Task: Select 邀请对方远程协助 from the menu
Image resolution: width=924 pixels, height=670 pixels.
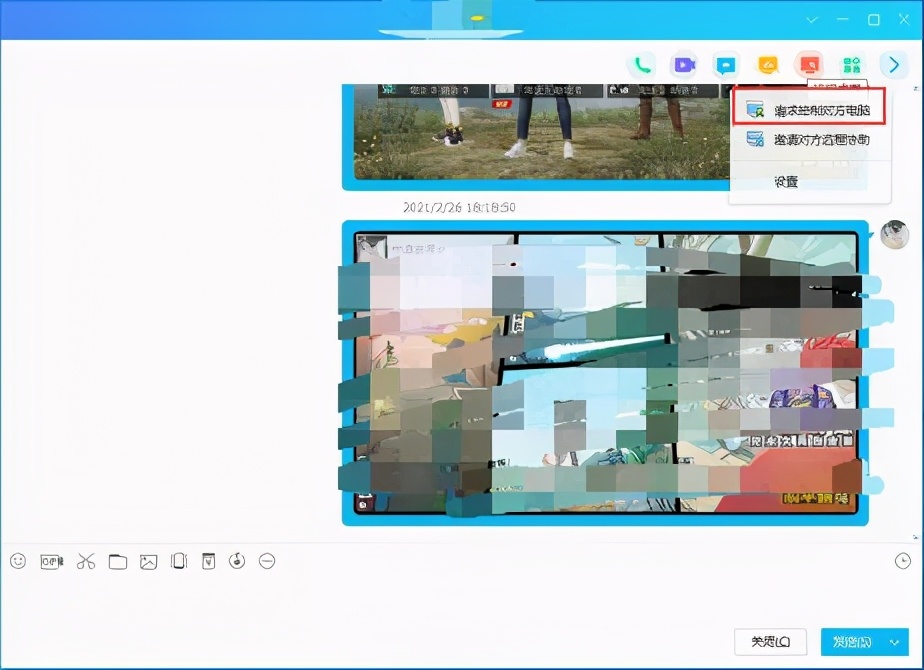Action: pos(809,140)
